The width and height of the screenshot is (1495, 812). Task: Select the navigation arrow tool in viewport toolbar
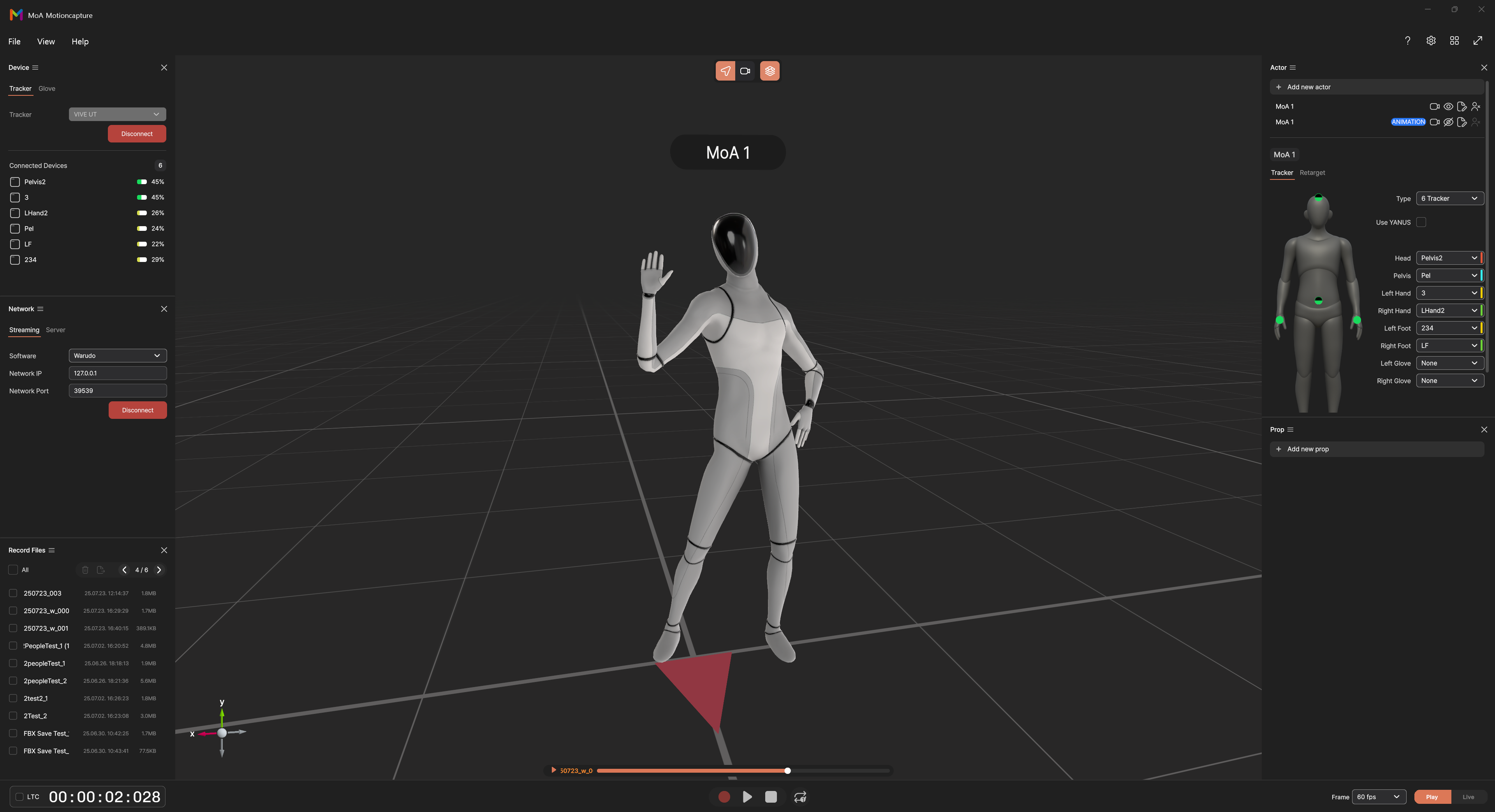(x=725, y=71)
